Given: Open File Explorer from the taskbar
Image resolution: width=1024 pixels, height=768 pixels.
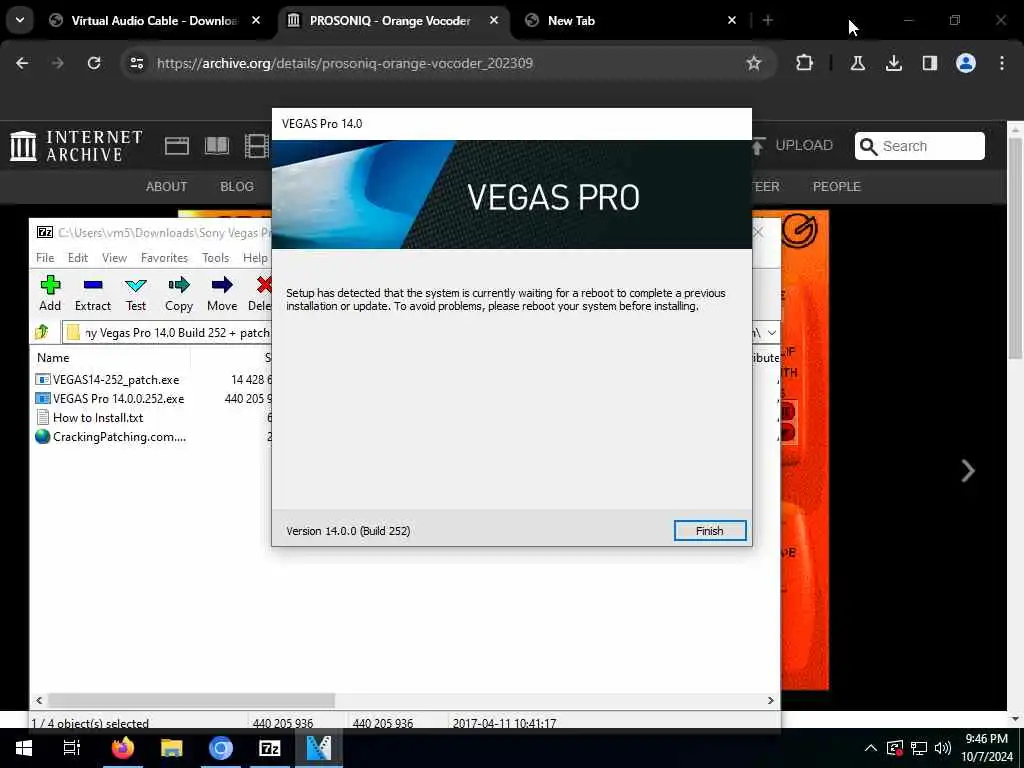Looking at the screenshot, I should pyautogui.click(x=172, y=748).
